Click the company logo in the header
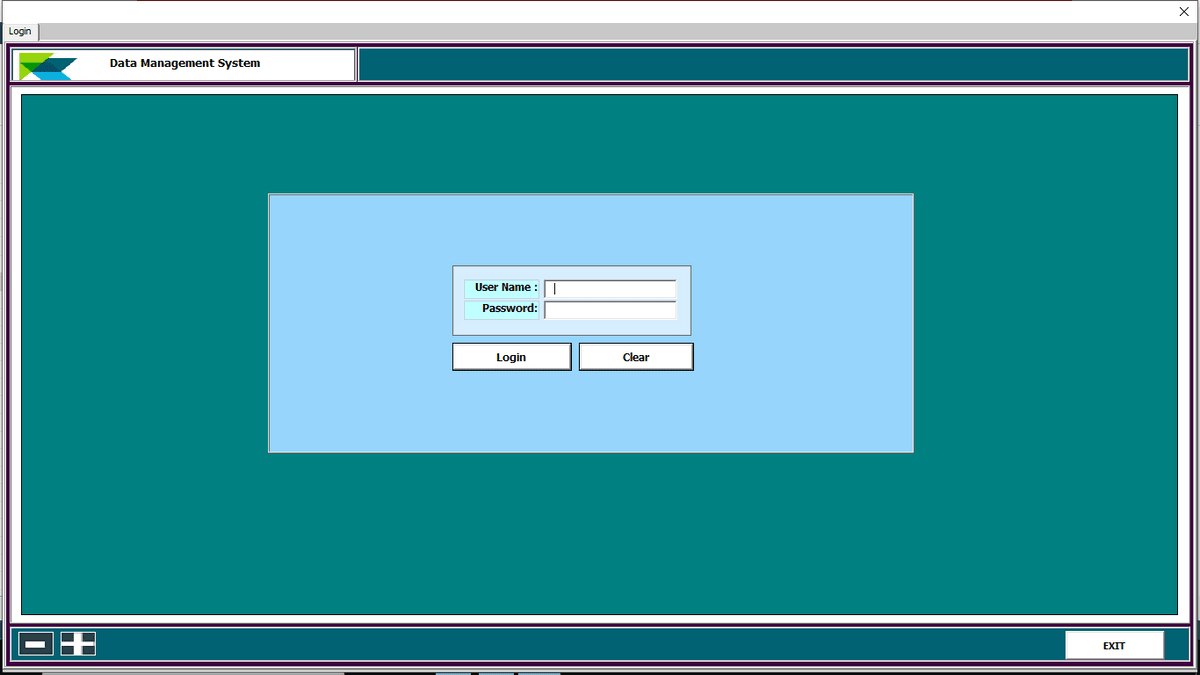This screenshot has height=675, width=1200. 48,64
